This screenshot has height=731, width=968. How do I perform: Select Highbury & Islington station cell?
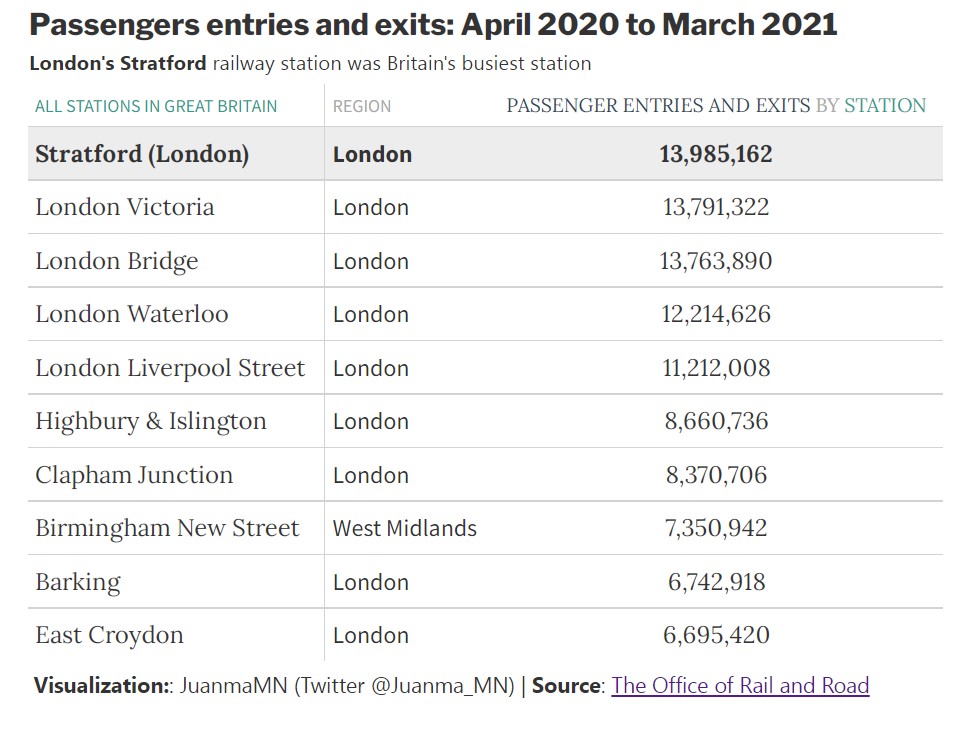151,421
